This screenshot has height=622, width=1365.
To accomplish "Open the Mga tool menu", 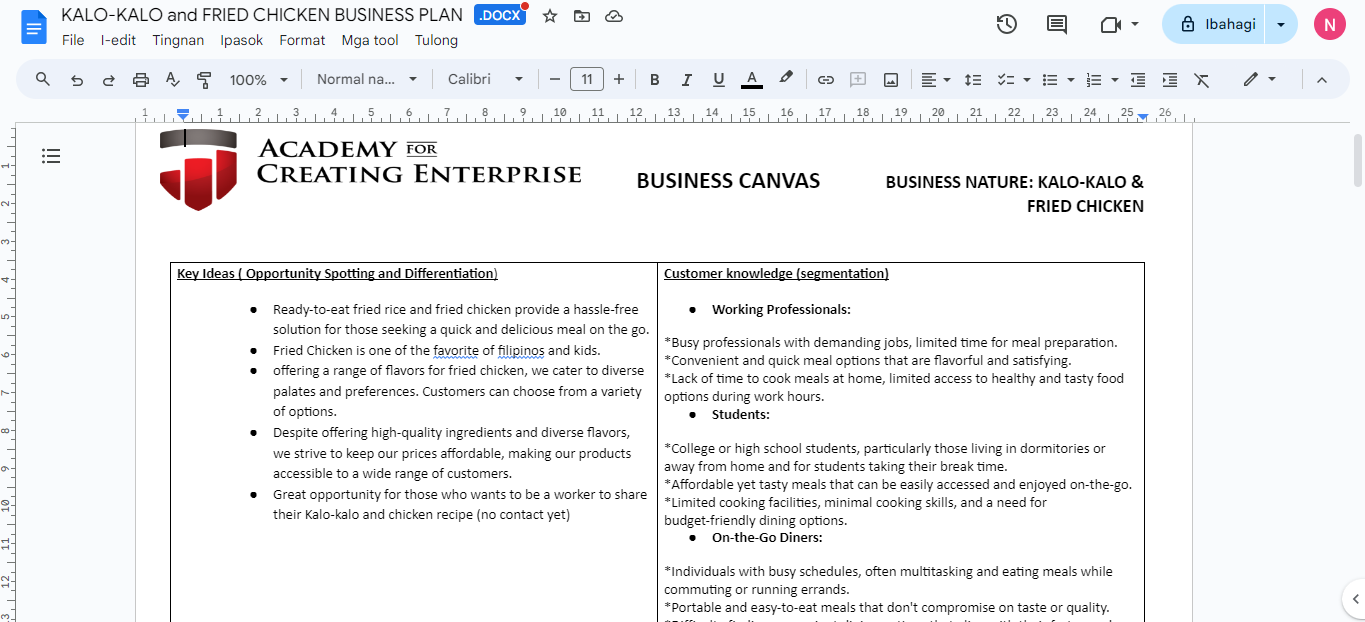I will tap(370, 40).
